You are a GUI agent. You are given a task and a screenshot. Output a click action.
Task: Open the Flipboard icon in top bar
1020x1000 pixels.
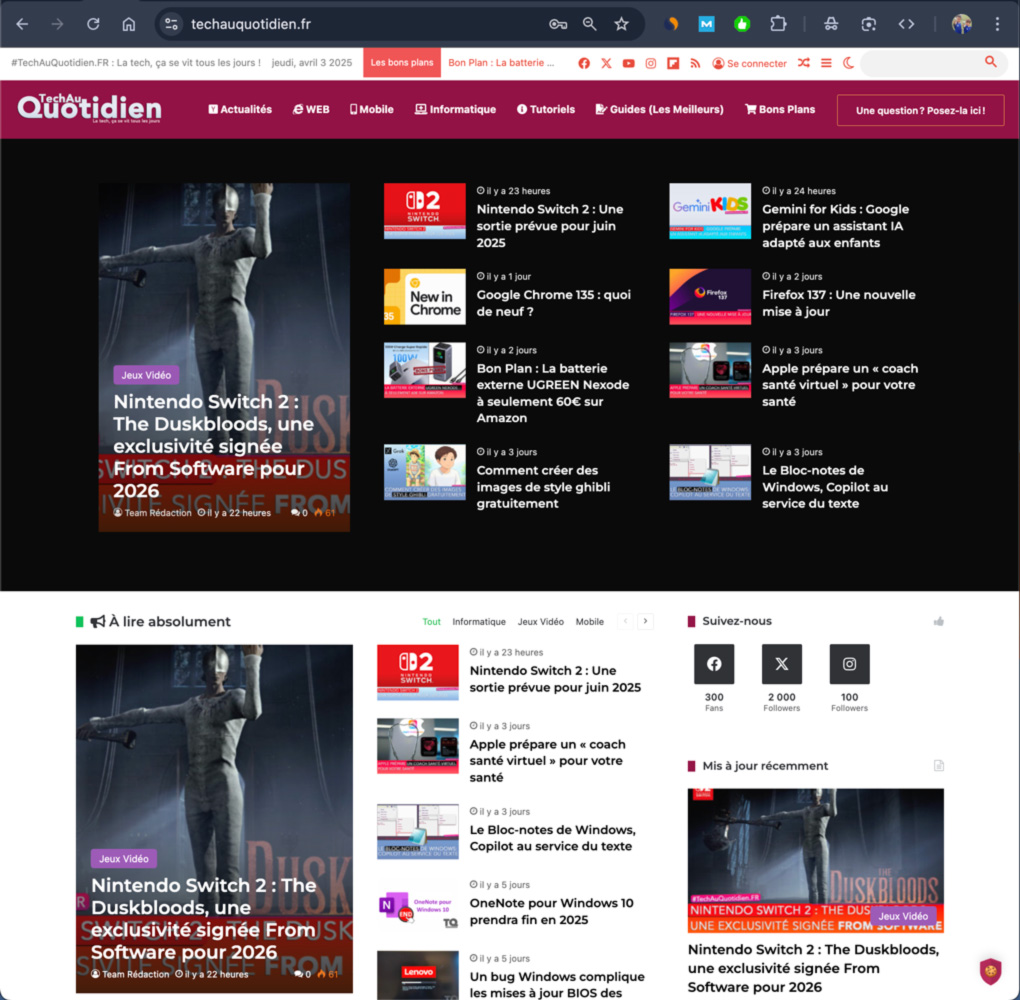point(673,63)
